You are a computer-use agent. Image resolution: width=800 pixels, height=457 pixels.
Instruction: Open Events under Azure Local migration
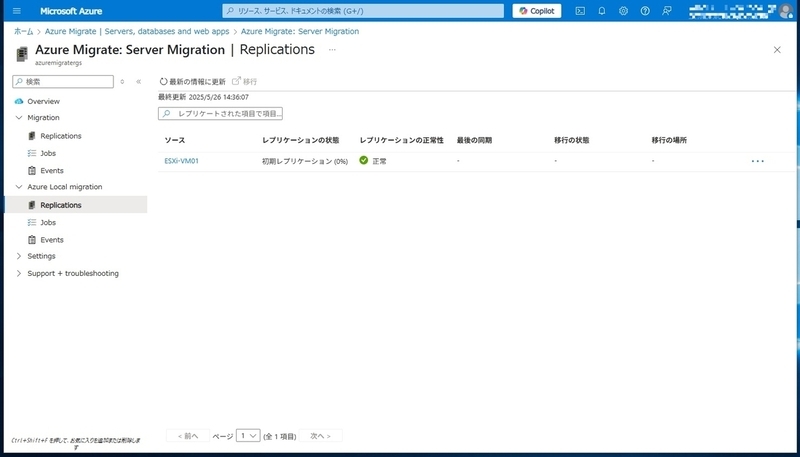[x=52, y=240]
